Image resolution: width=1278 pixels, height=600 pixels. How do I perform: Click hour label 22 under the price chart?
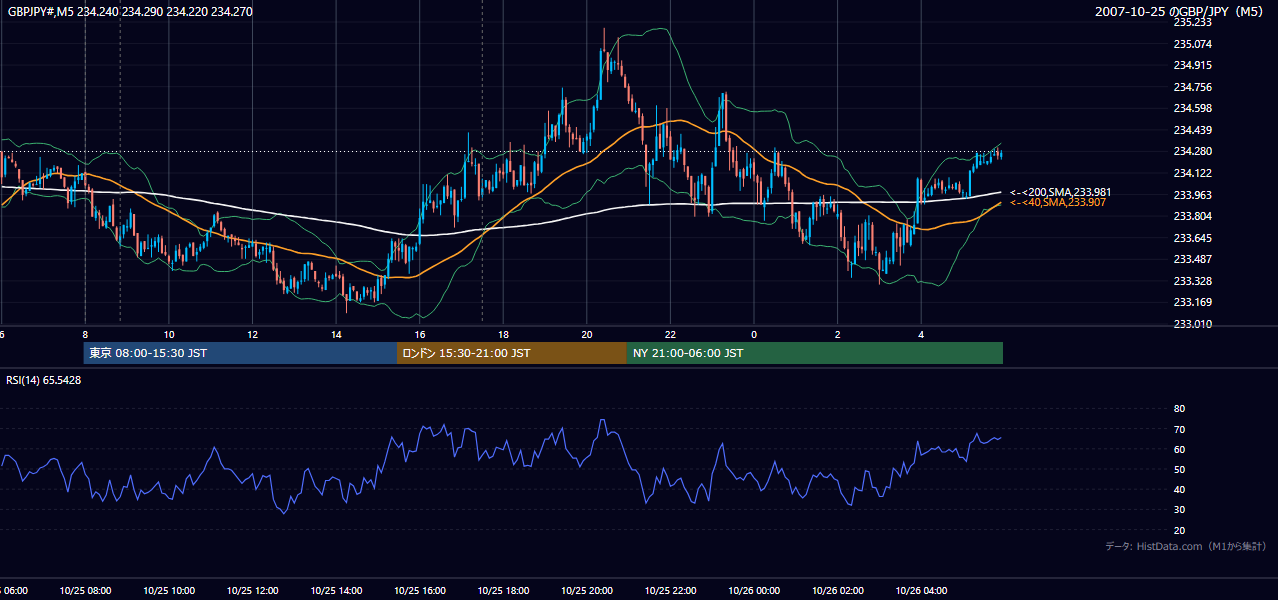click(x=670, y=334)
